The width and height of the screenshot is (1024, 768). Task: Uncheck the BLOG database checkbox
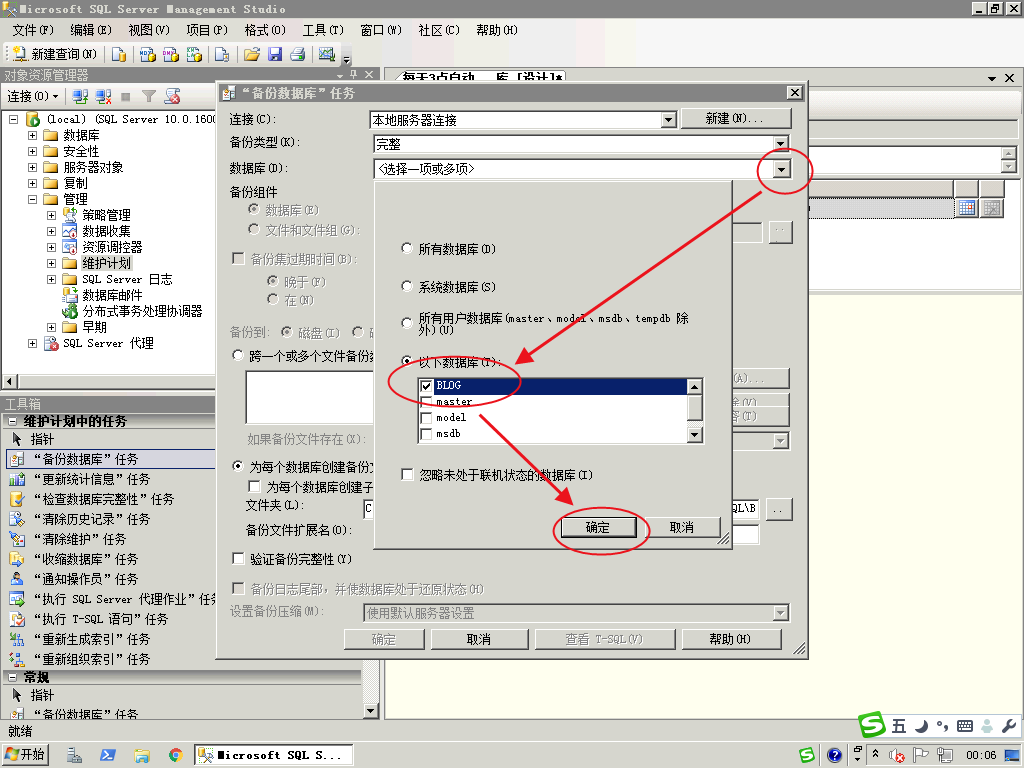(426, 386)
